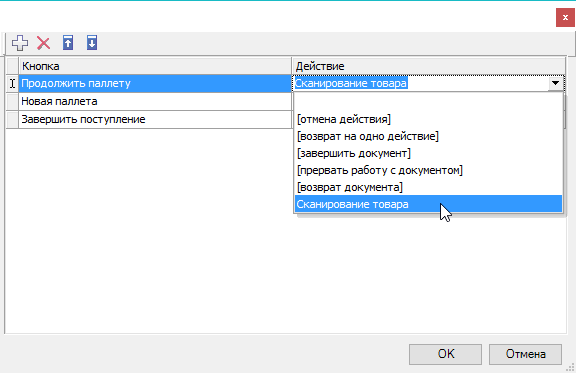Click the Сканирование товара combo text field
This screenshot has width=576, height=373.
(x=421, y=83)
